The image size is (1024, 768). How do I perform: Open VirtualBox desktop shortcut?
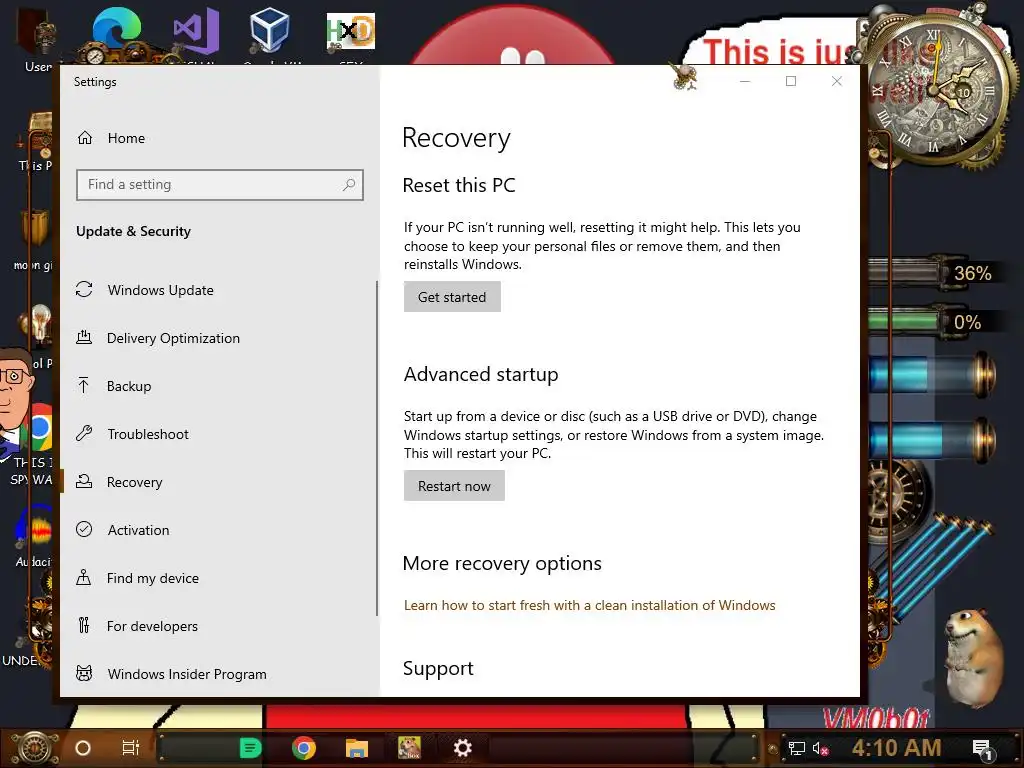pos(270,30)
